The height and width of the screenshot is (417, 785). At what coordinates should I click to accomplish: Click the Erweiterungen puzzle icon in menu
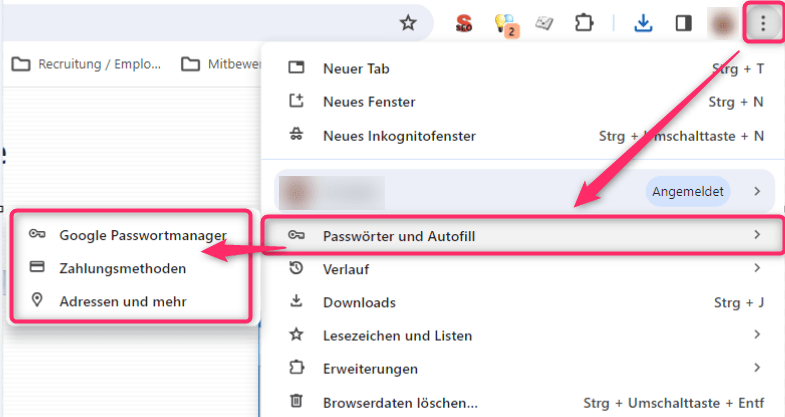tap(296, 368)
